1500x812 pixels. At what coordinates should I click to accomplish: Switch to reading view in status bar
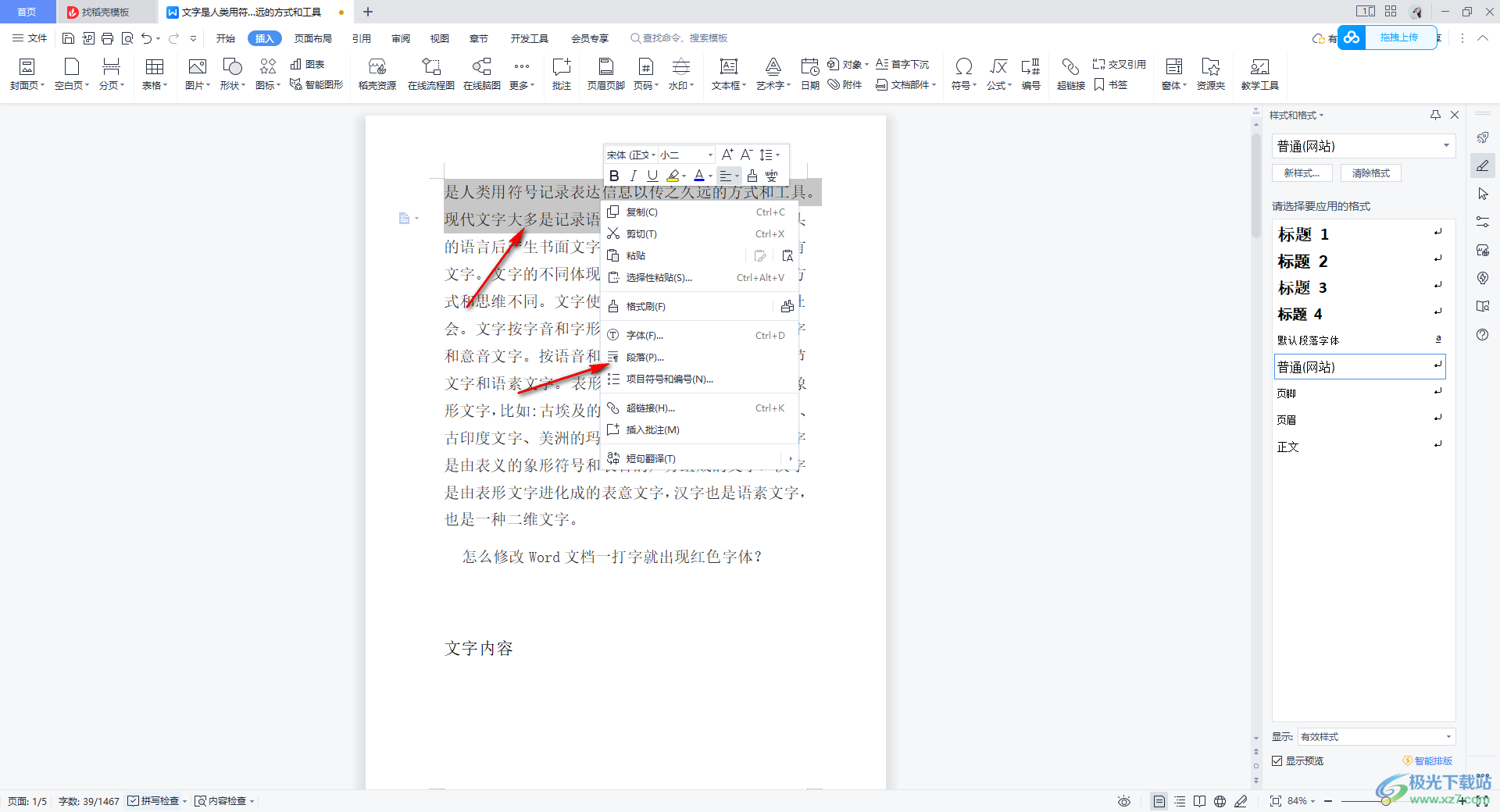coord(1200,801)
